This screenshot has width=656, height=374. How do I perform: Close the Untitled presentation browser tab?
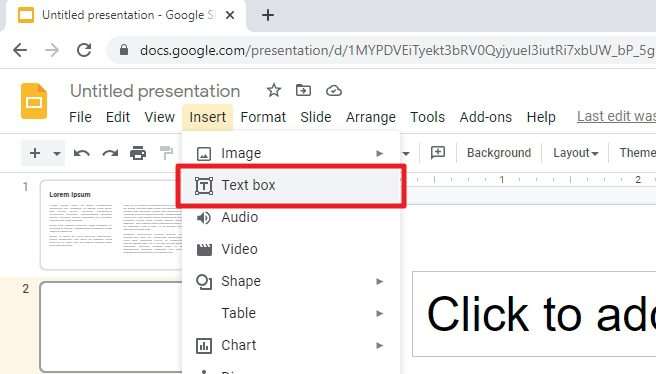pos(230,15)
